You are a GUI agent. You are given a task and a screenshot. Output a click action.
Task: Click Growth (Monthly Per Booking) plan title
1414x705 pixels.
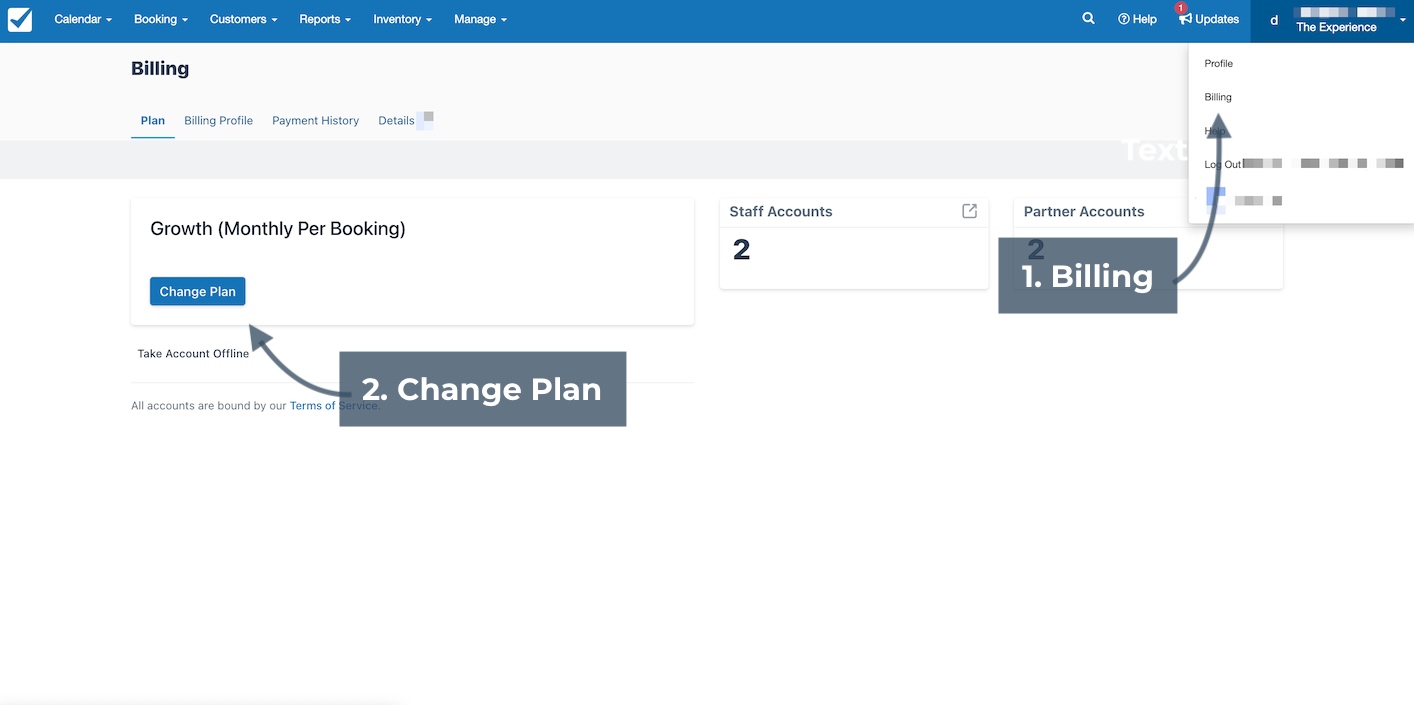pyautogui.click(x=278, y=228)
